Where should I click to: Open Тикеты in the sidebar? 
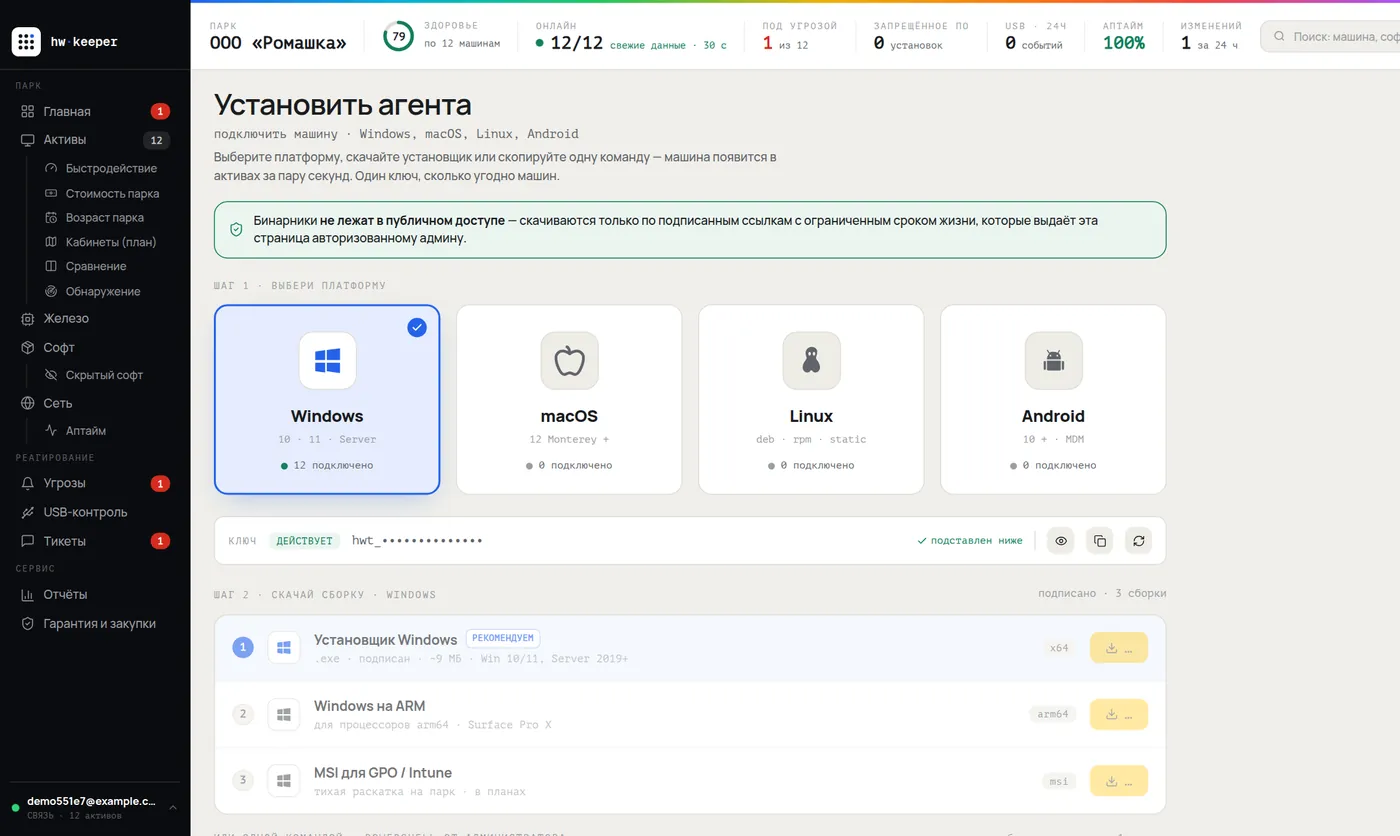pos(95,541)
